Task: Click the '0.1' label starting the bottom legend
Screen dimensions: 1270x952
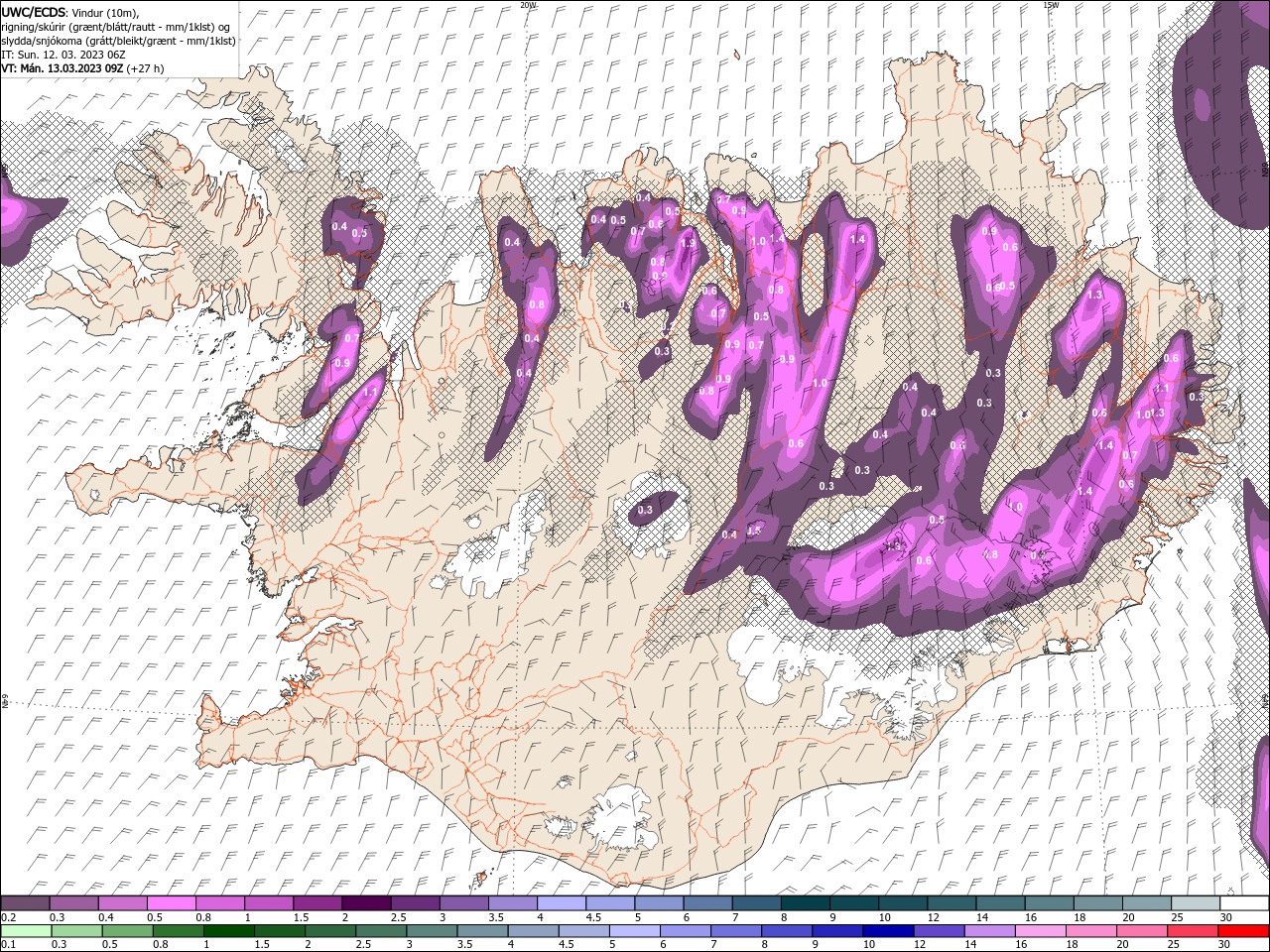Action: (7, 945)
